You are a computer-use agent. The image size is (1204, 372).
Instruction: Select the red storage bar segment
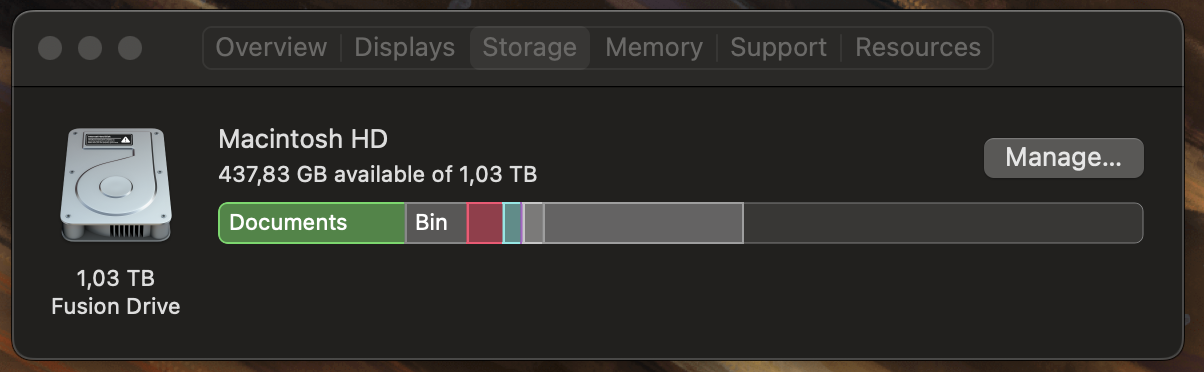click(485, 222)
